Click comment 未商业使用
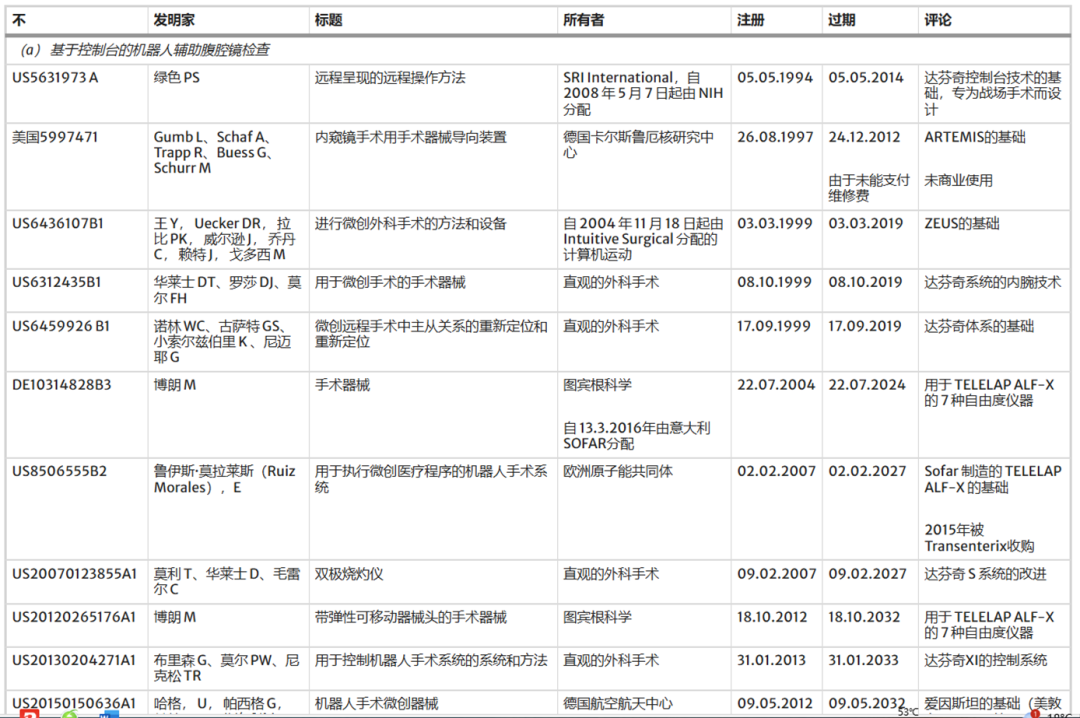The height and width of the screenshot is (718, 1080). (958, 181)
